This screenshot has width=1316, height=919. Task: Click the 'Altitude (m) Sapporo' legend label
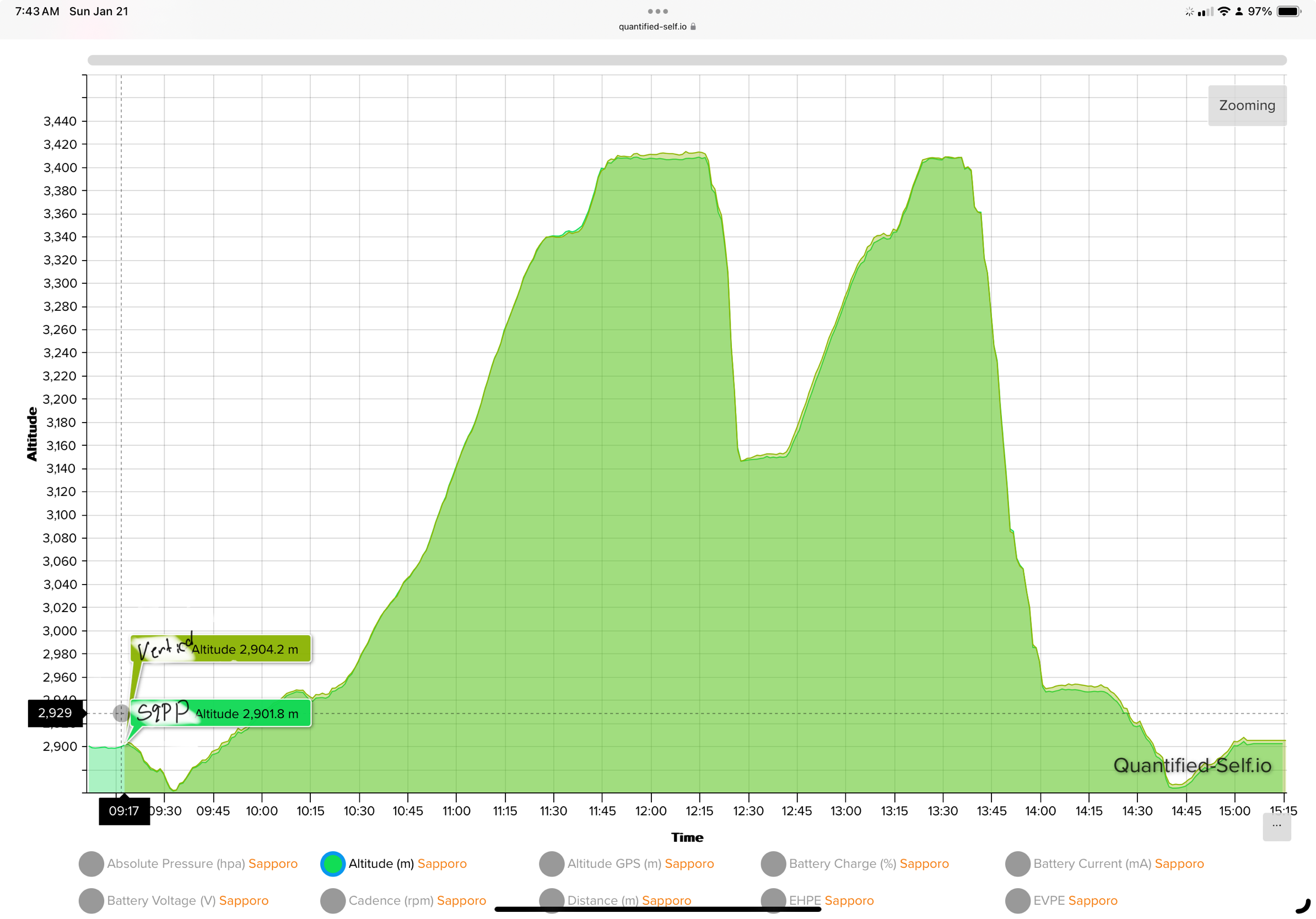pyautogui.click(x=407, y=863)
